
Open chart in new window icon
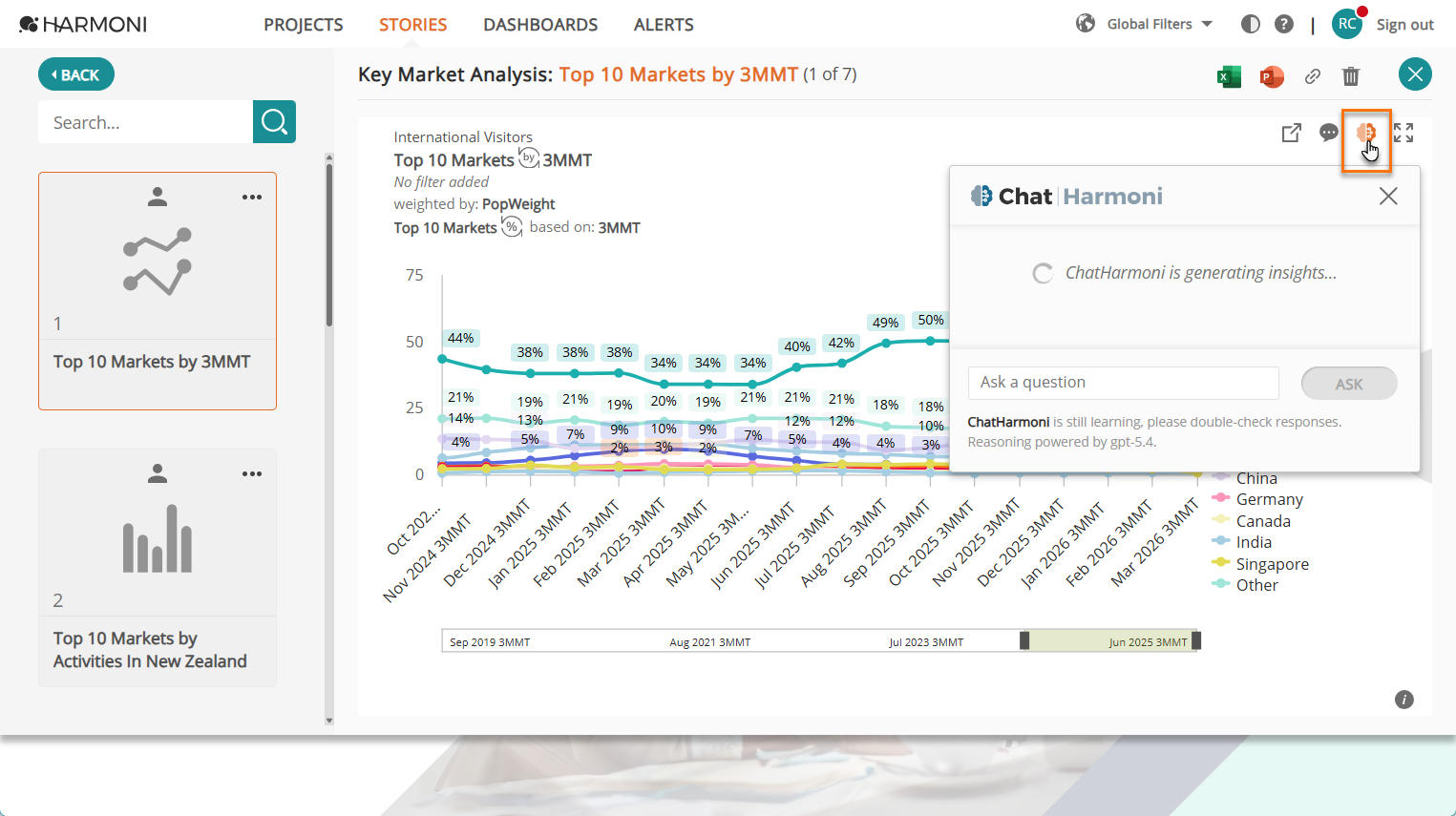[x=1292, y=133]
